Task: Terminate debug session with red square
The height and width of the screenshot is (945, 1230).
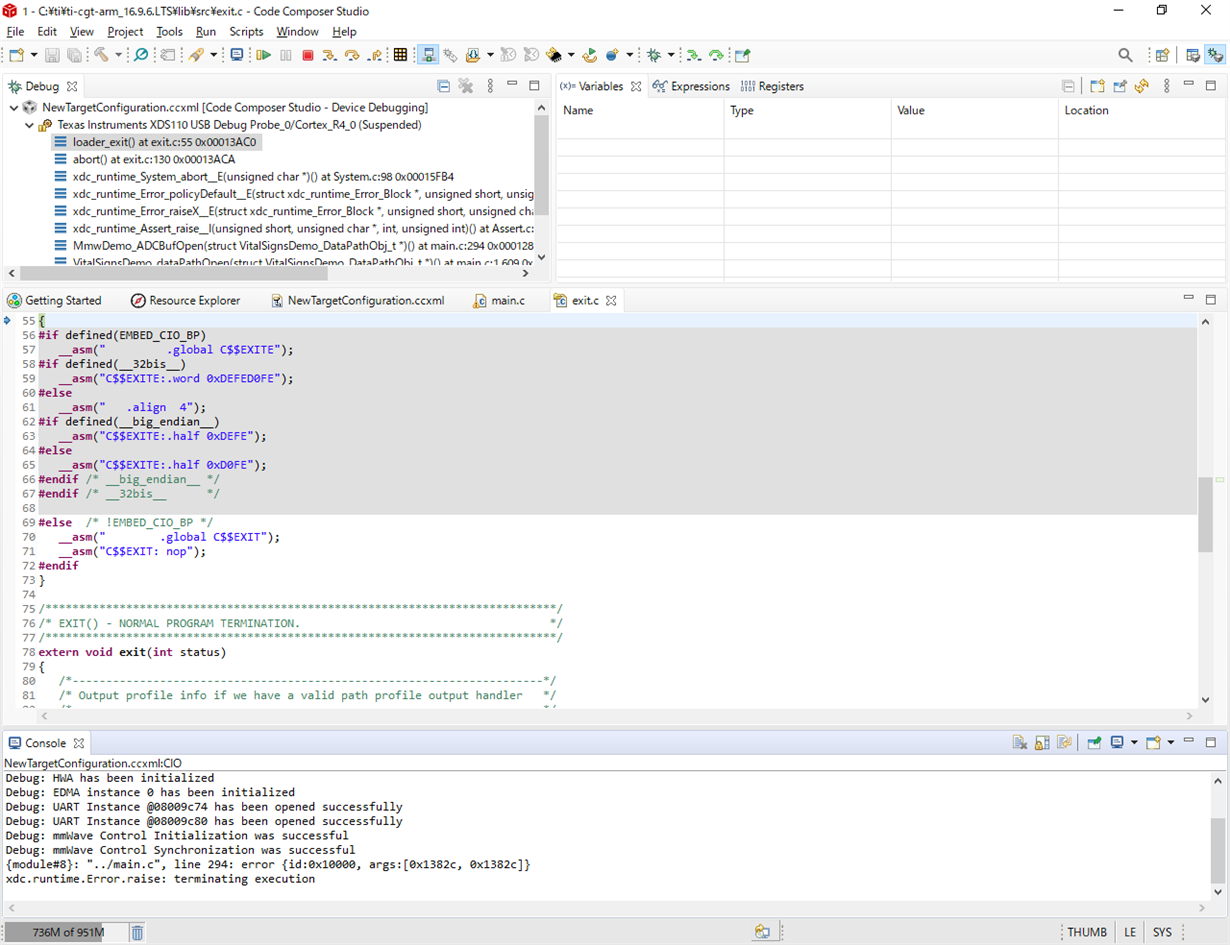Action: [308, 55]
